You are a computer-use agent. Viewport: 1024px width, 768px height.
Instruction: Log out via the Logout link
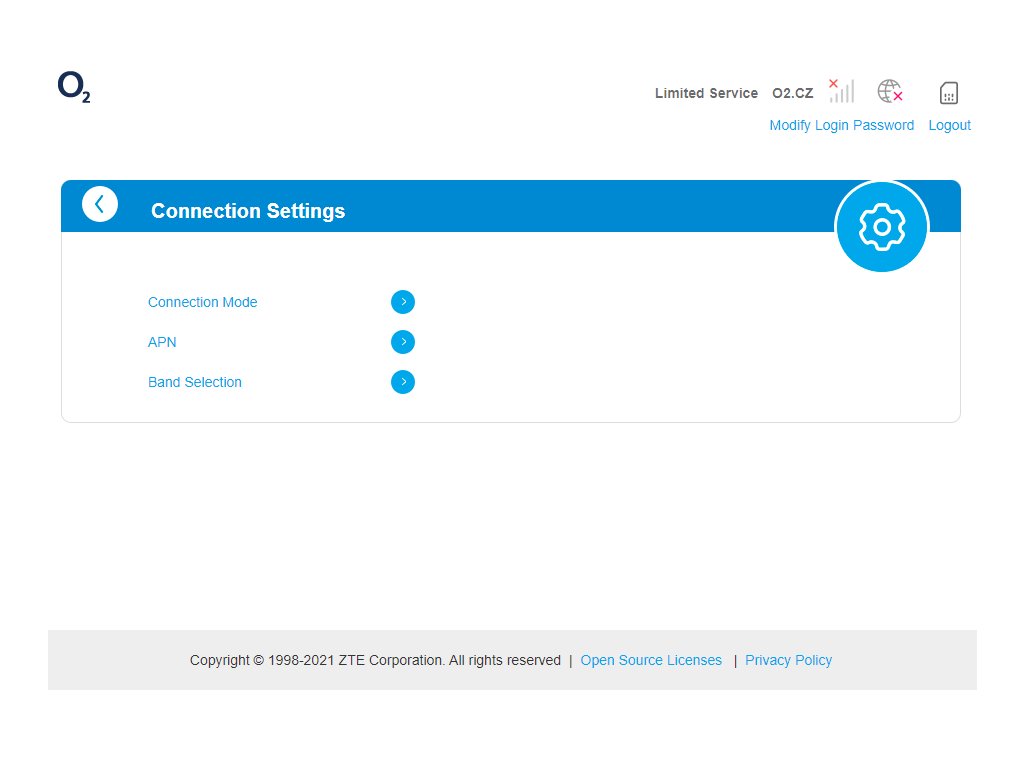click(949, 125)
